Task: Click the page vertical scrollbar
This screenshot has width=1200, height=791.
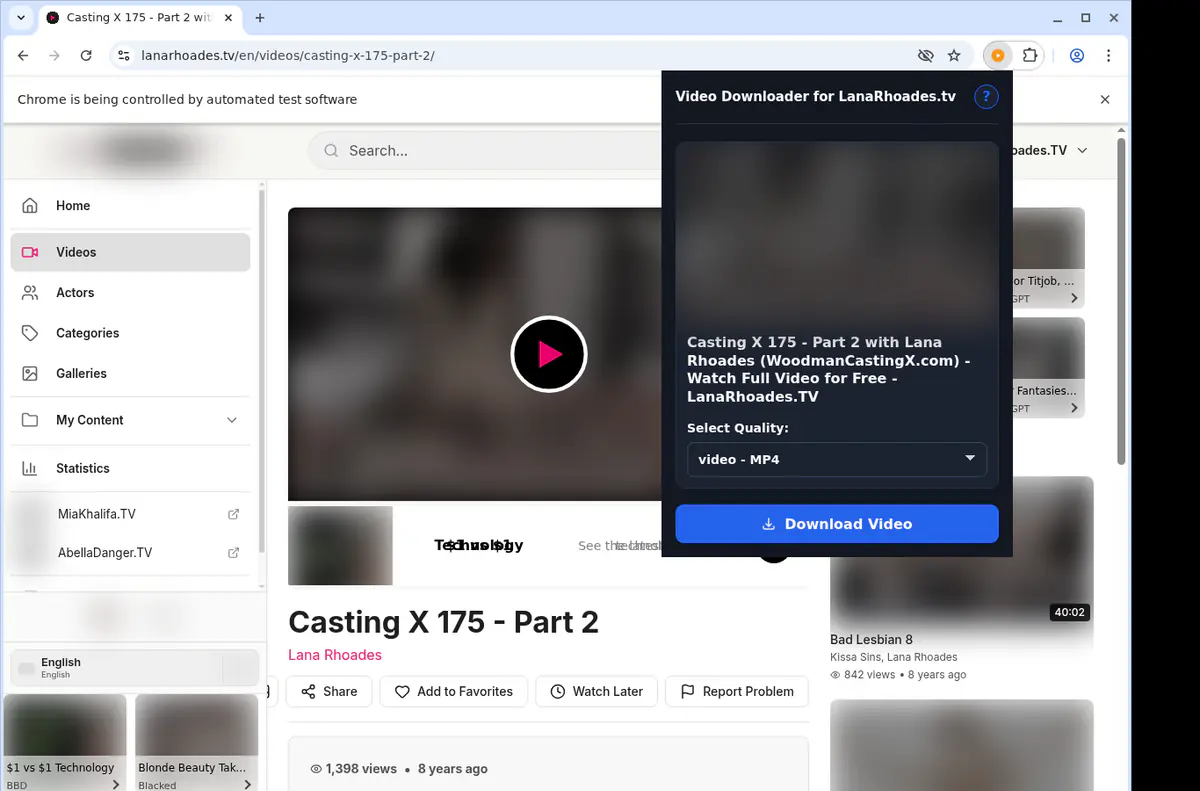Action: tap(1122, 300)
